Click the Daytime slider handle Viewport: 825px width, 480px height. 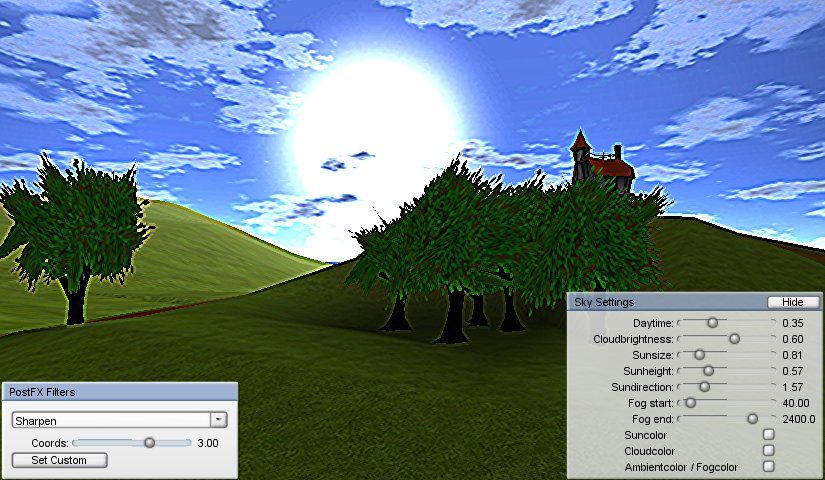pyautogui.click(x=712, y=323)
